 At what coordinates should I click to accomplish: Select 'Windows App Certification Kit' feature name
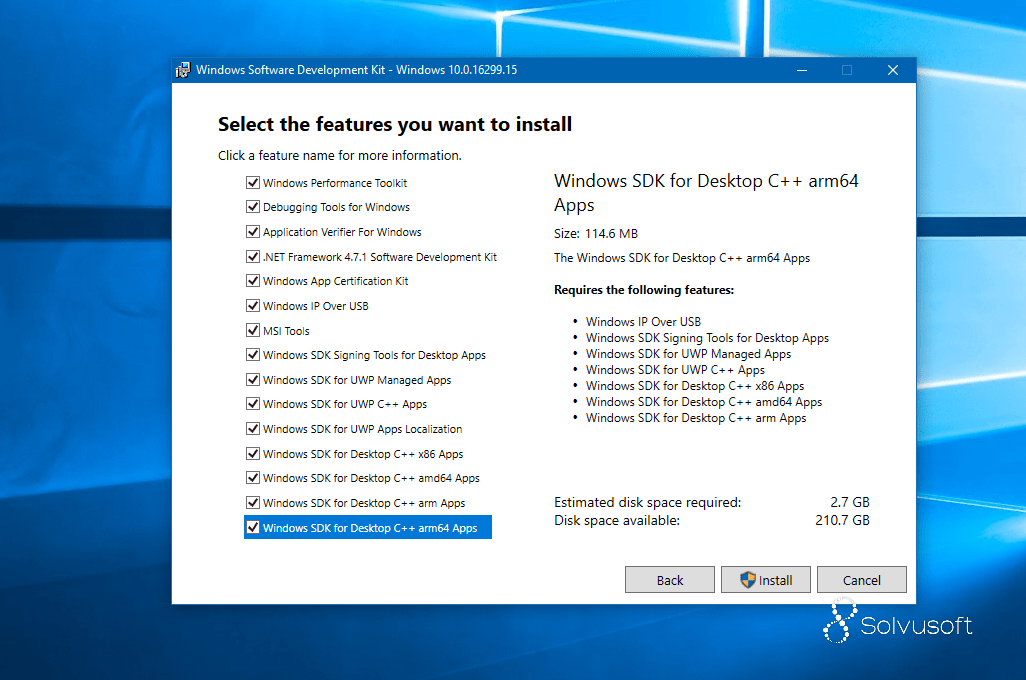[x=336, y=281]
